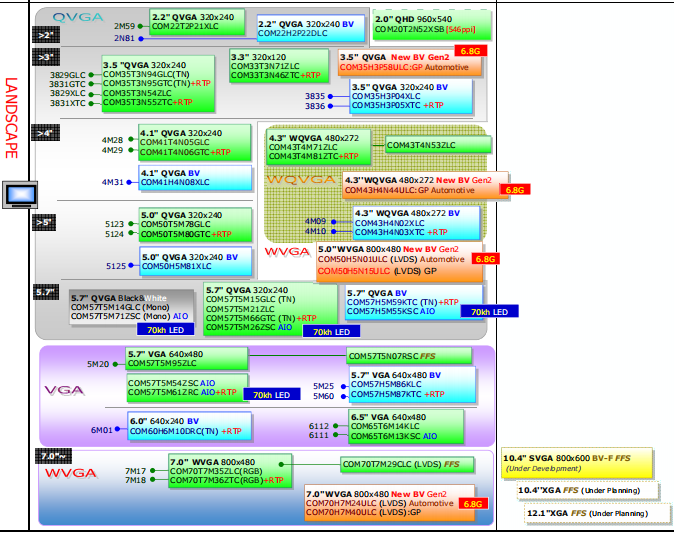This screenshot has width=674, height=534.
Task: Click COM50T5M78GLC part number
Action: [x=176, y=224]
